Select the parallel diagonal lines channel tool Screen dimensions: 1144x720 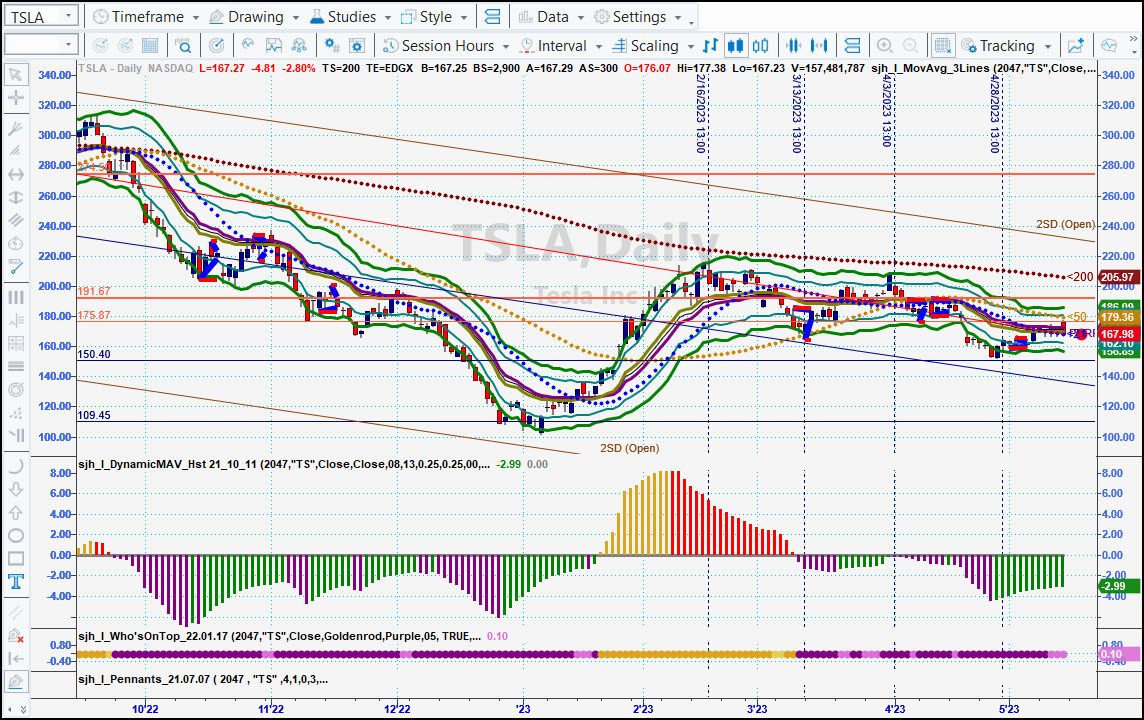click(15, 220)
